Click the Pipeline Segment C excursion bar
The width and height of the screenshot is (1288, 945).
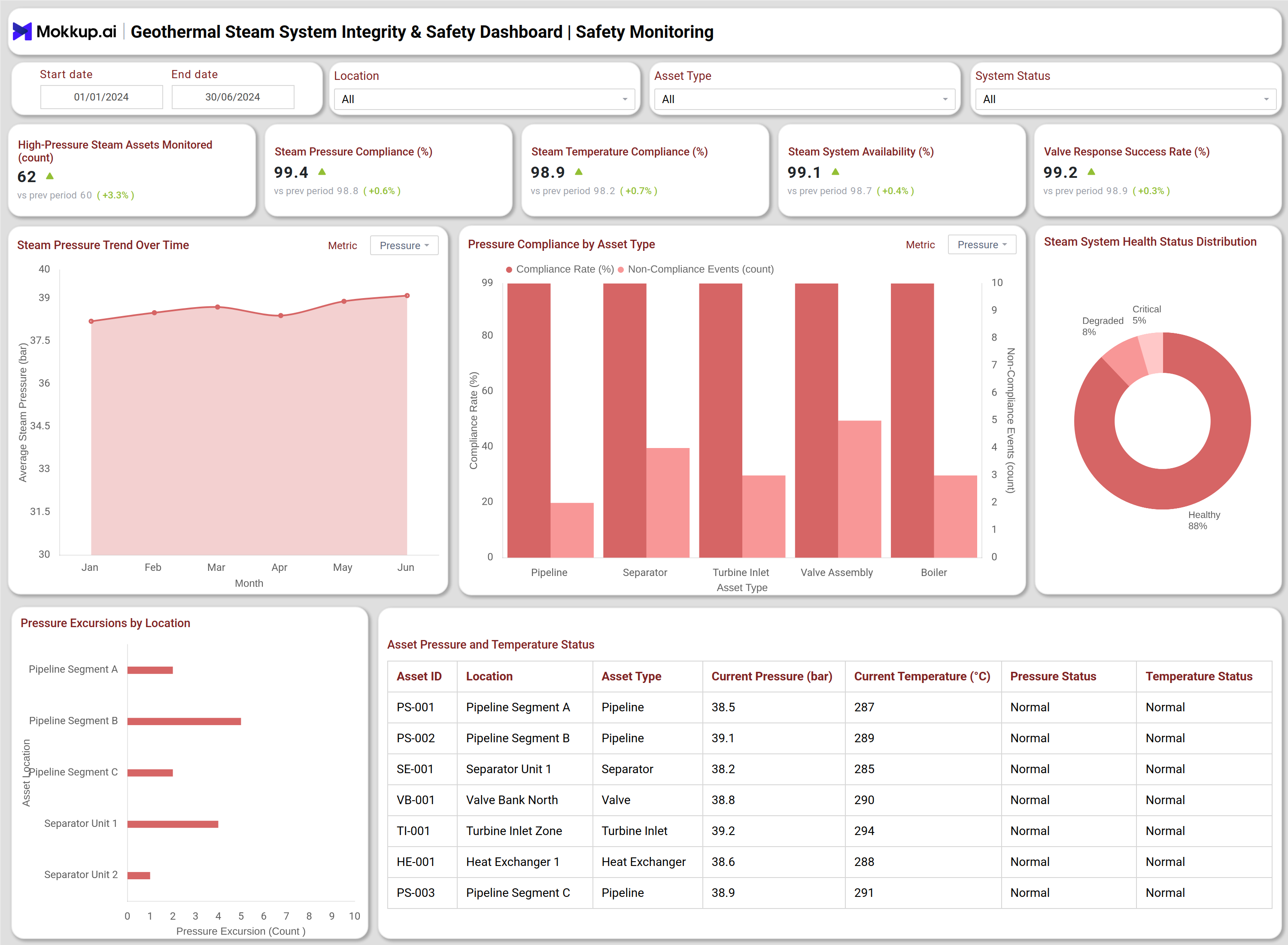150,773
